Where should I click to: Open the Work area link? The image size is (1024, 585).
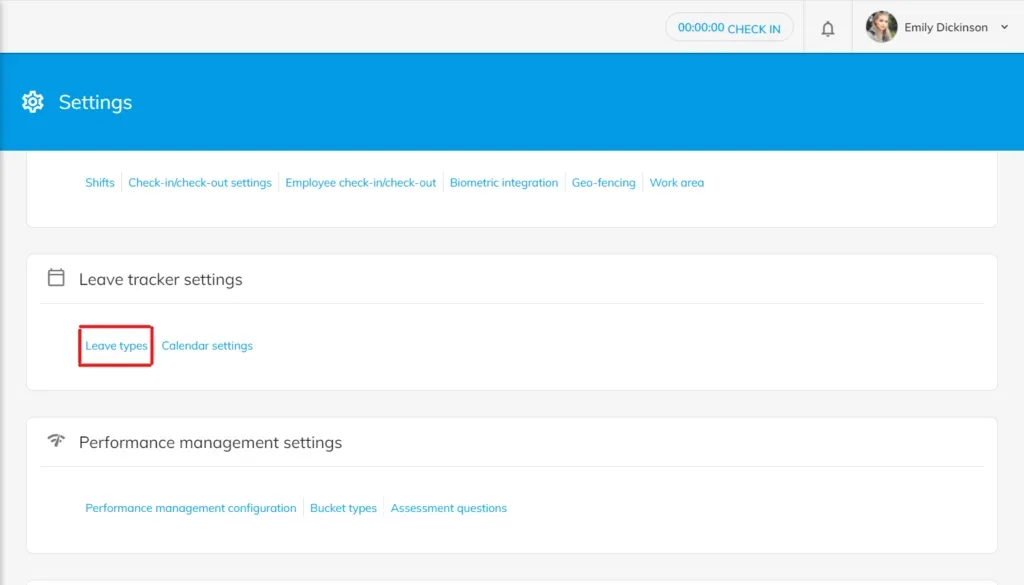coord(677,183)
